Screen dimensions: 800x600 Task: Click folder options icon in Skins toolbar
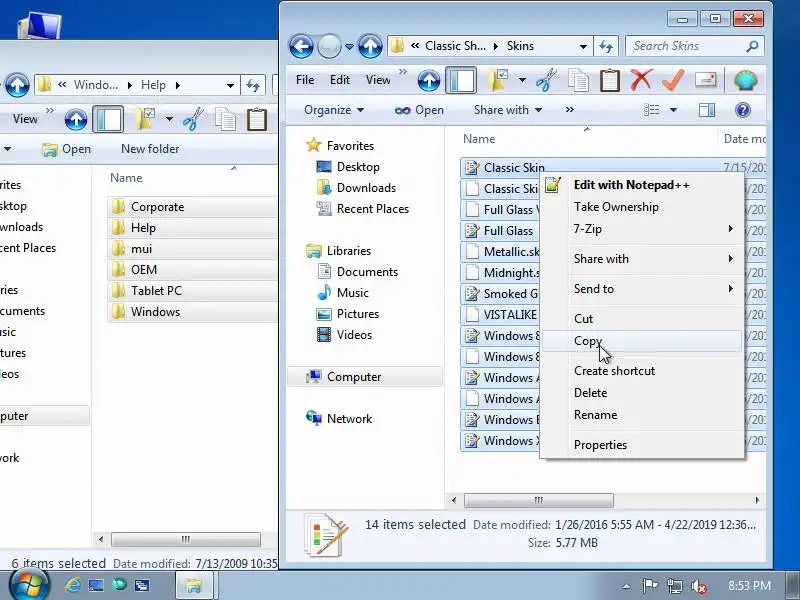[x=497, y=80]
